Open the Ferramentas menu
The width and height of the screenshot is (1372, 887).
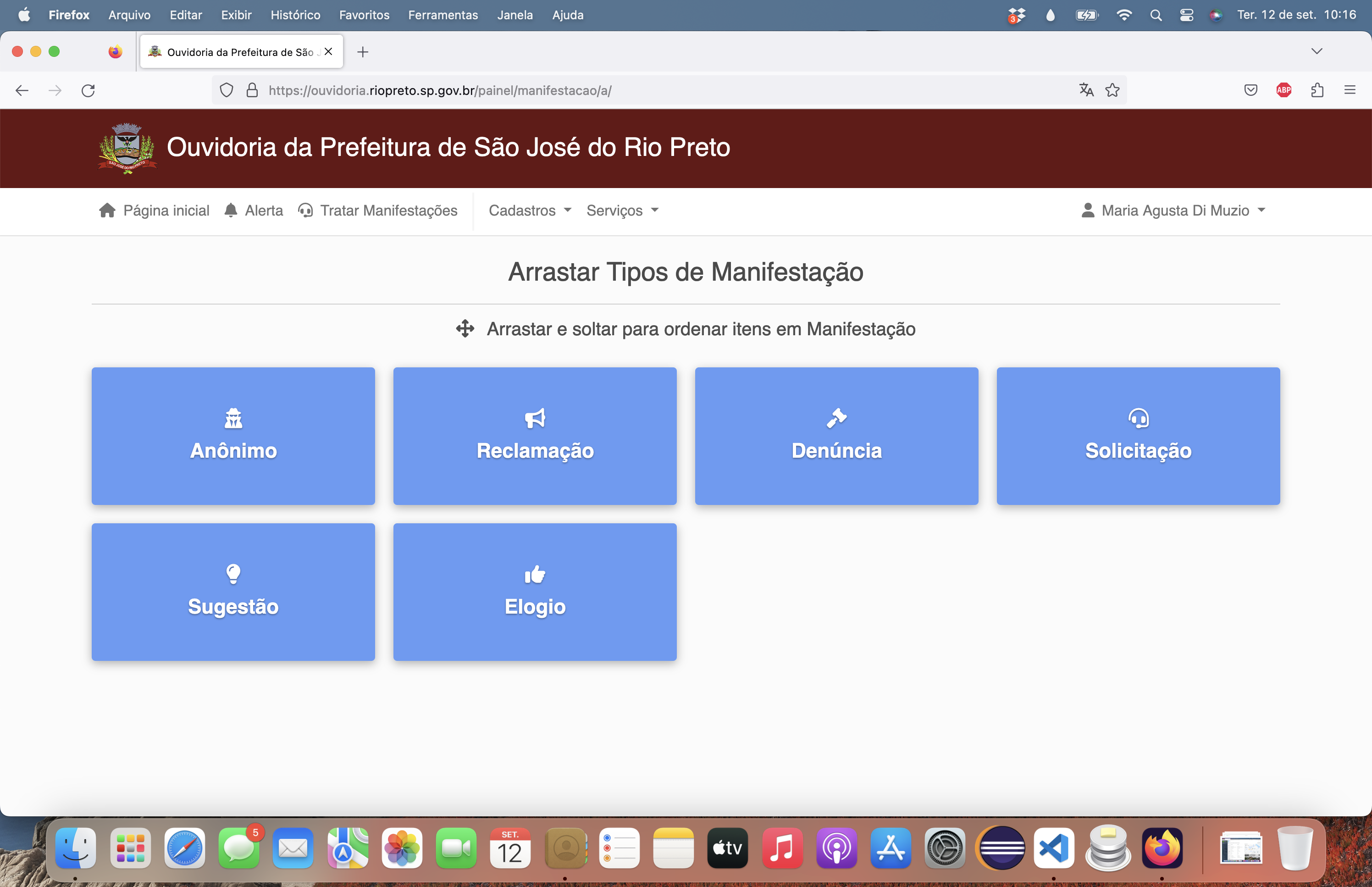(443, 15)
